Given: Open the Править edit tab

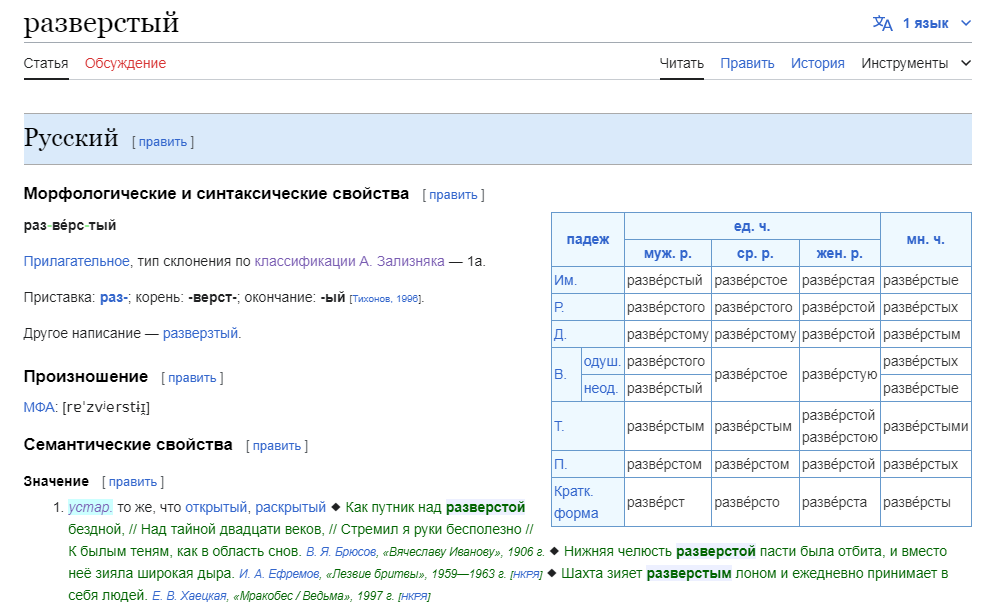Looking at the screenshot, I should [747, 64].
